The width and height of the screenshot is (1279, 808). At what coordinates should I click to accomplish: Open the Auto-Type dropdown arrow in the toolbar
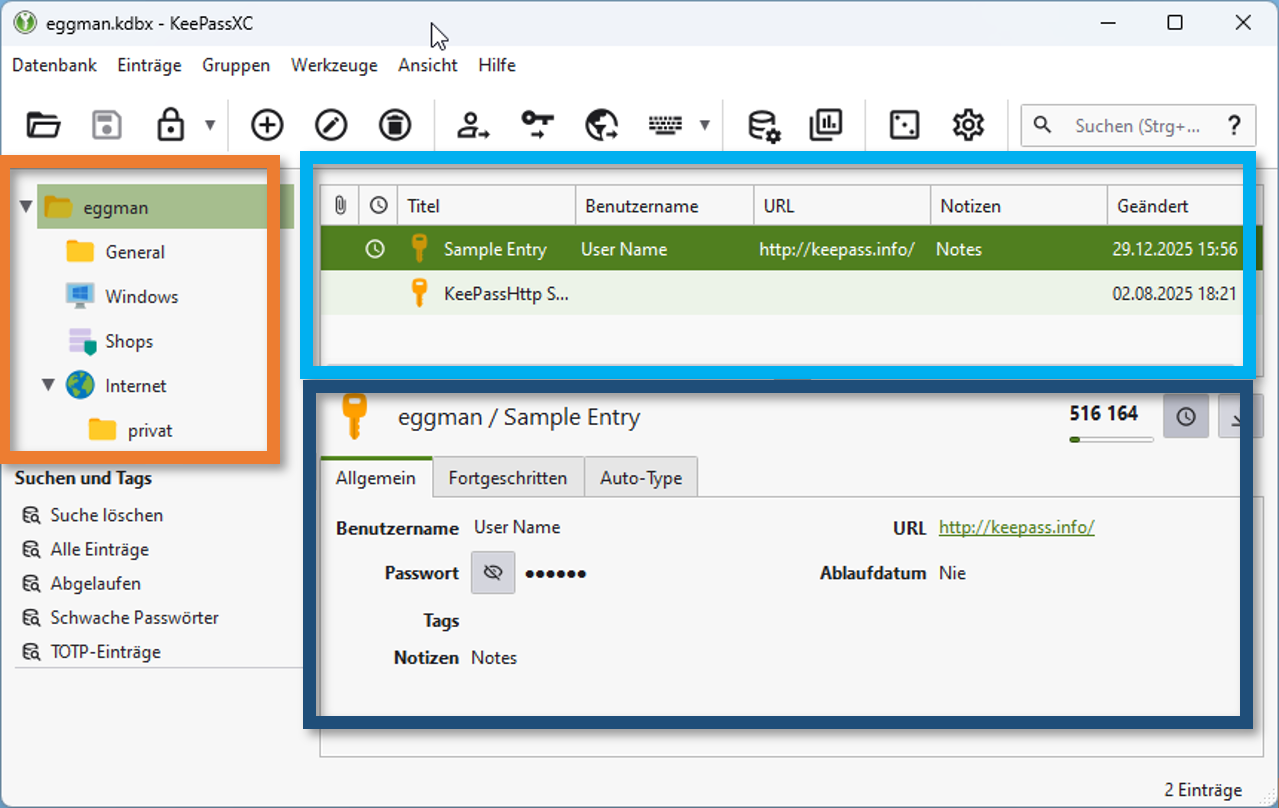point(704,125)
